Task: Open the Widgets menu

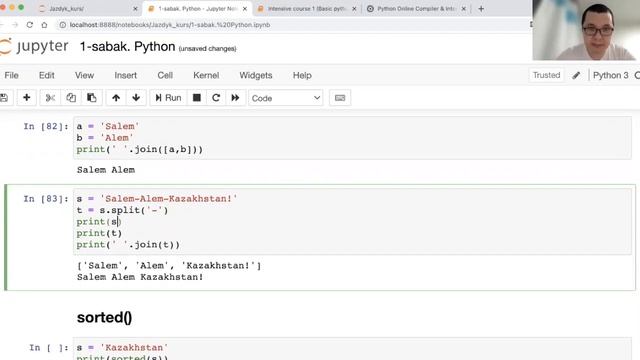Action: (x=256, y=76)
